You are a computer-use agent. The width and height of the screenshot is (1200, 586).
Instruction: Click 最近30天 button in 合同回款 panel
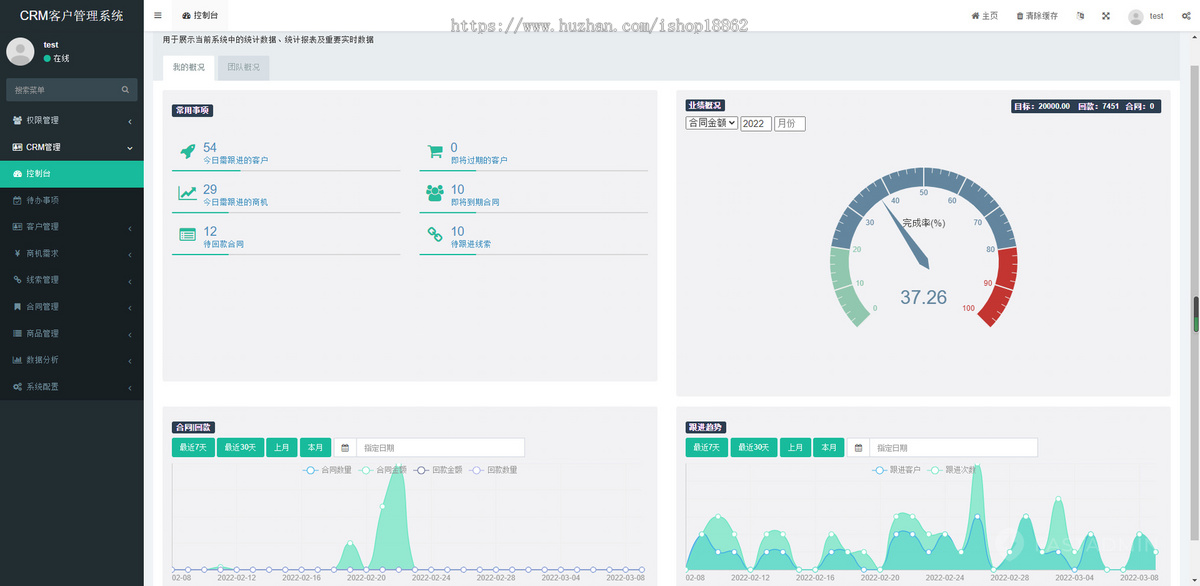coord(241,448)
